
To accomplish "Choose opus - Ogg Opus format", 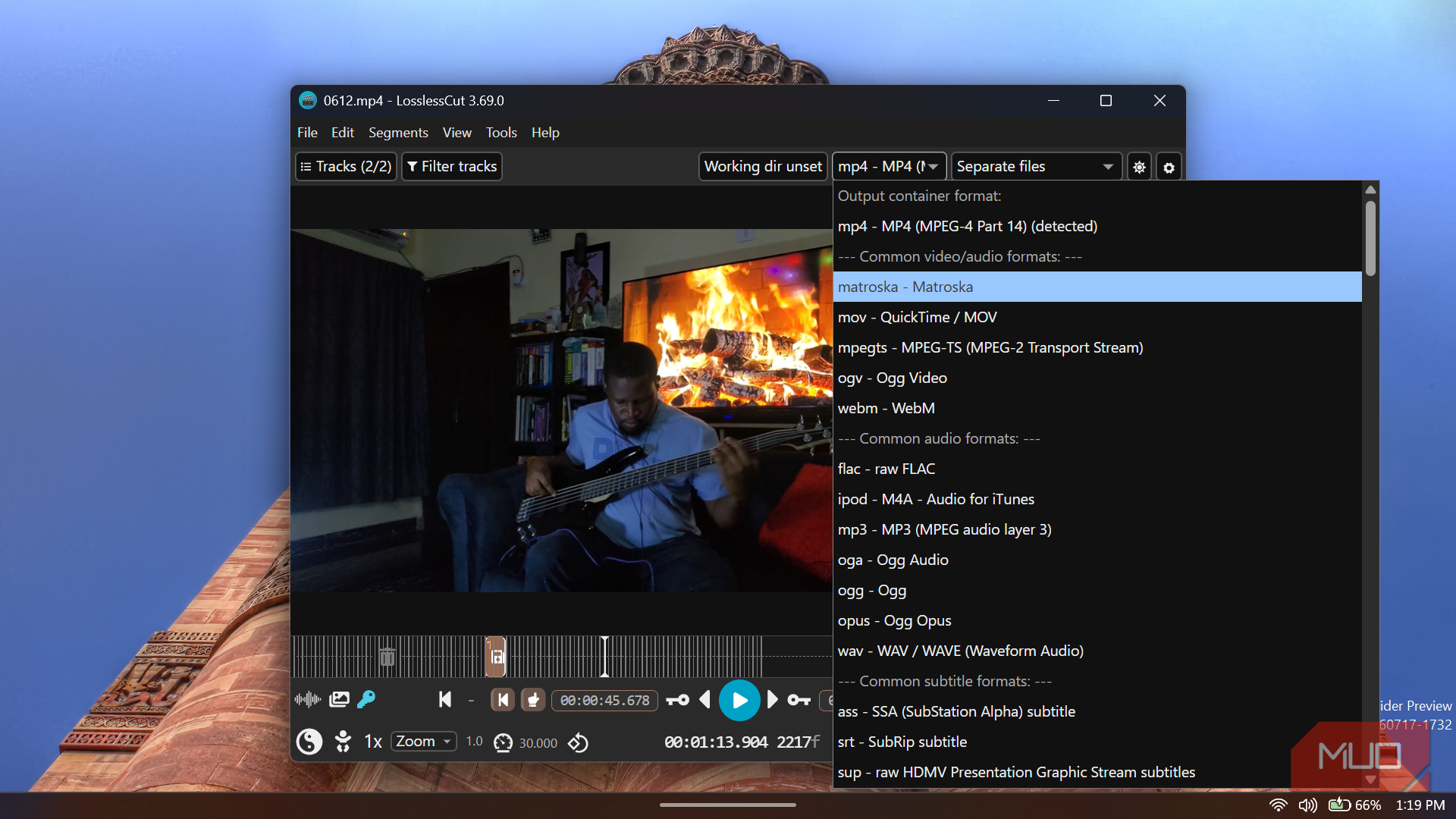I will pyautogui.click(x=1097, y=620).
